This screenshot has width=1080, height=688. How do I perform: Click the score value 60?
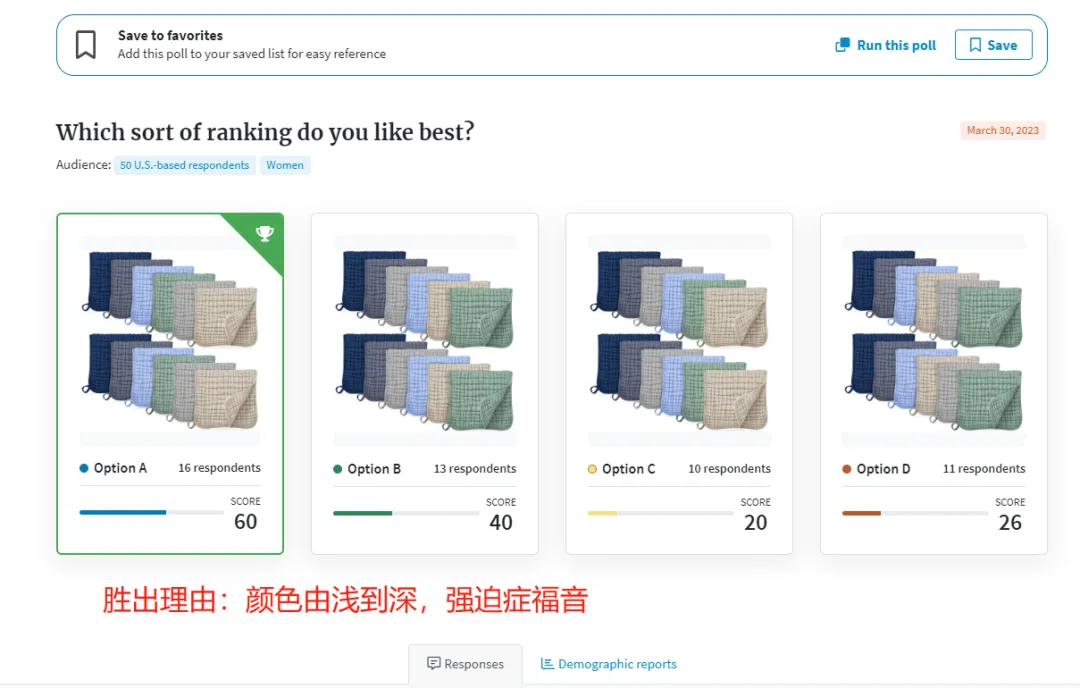coord(245,521)
